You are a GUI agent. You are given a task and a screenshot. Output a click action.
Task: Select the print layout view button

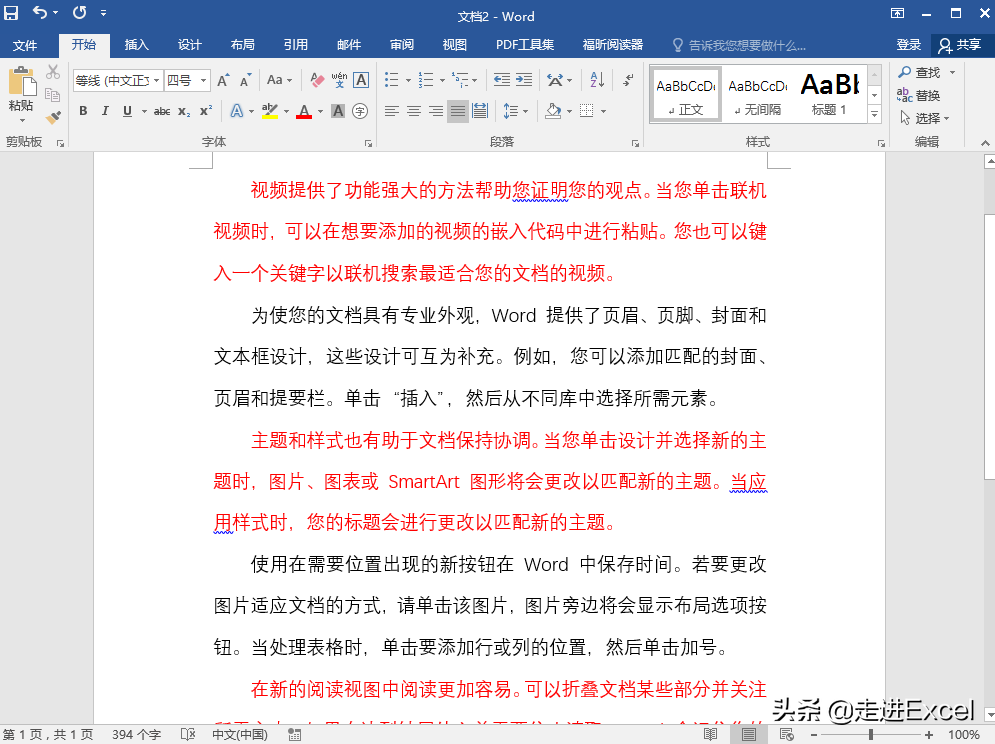pos(749,734)
